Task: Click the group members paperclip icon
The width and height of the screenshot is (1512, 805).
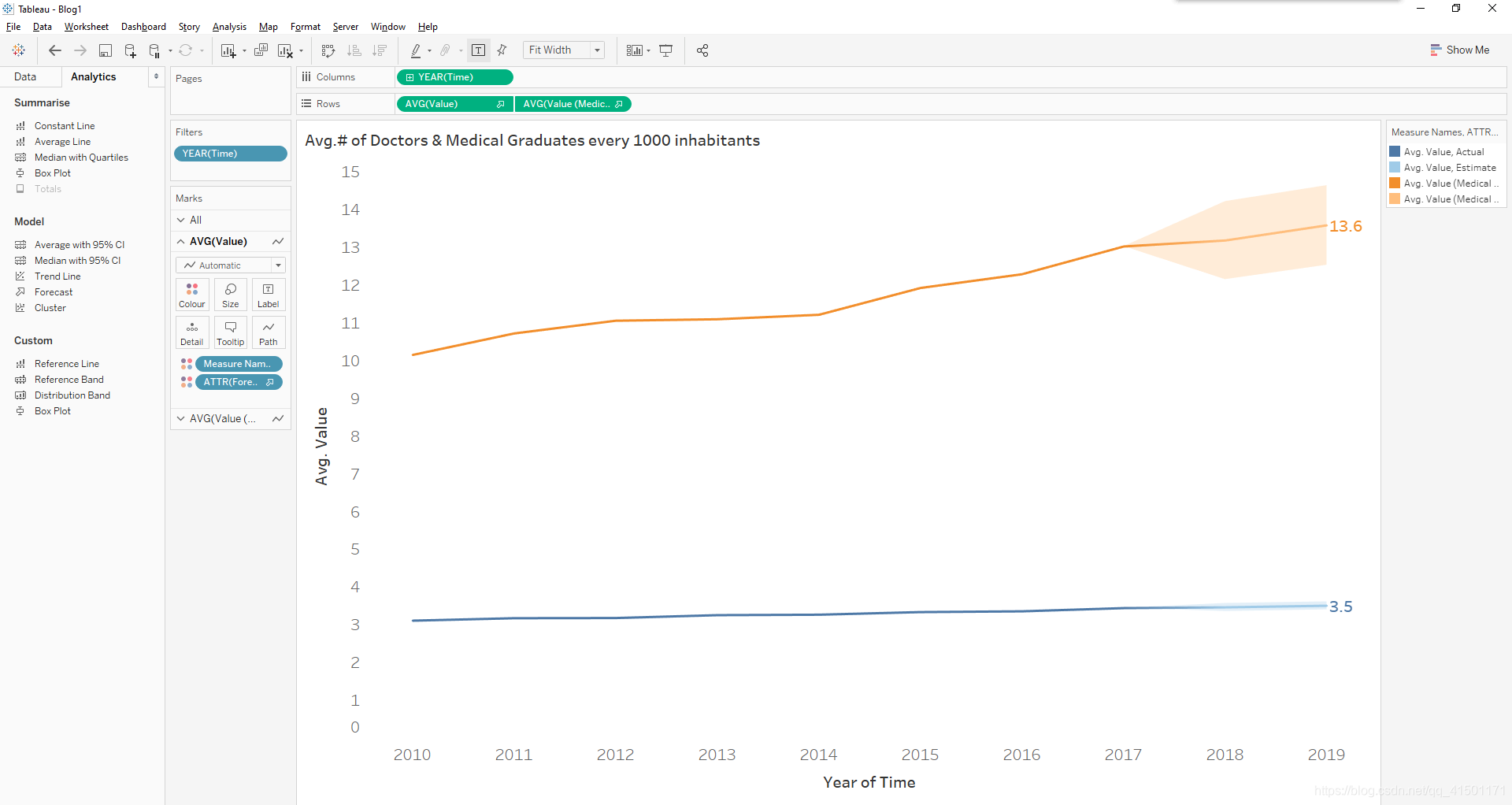Action: (x=446, y=50)
